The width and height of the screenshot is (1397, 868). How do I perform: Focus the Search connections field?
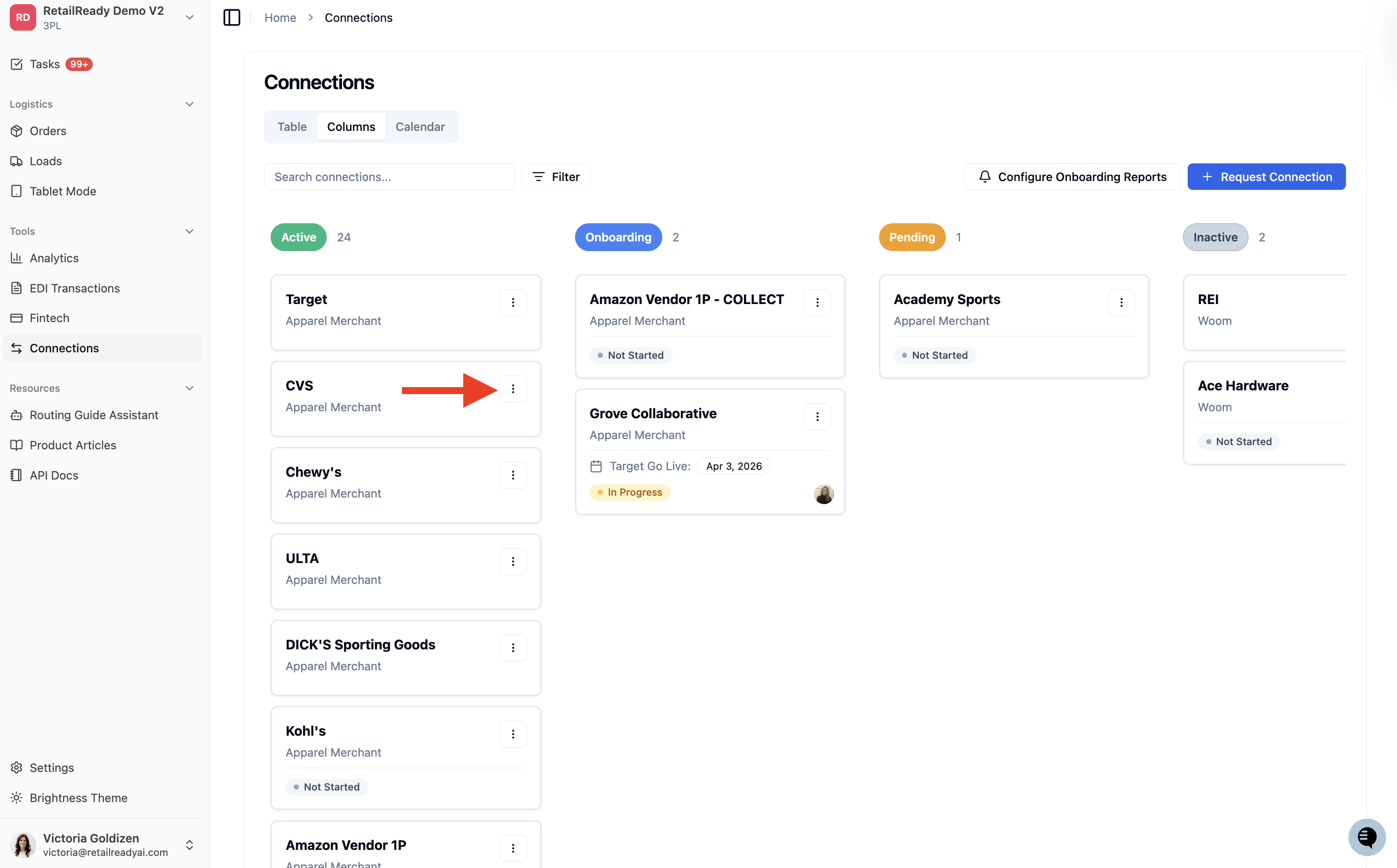click(x=388, y=177)
